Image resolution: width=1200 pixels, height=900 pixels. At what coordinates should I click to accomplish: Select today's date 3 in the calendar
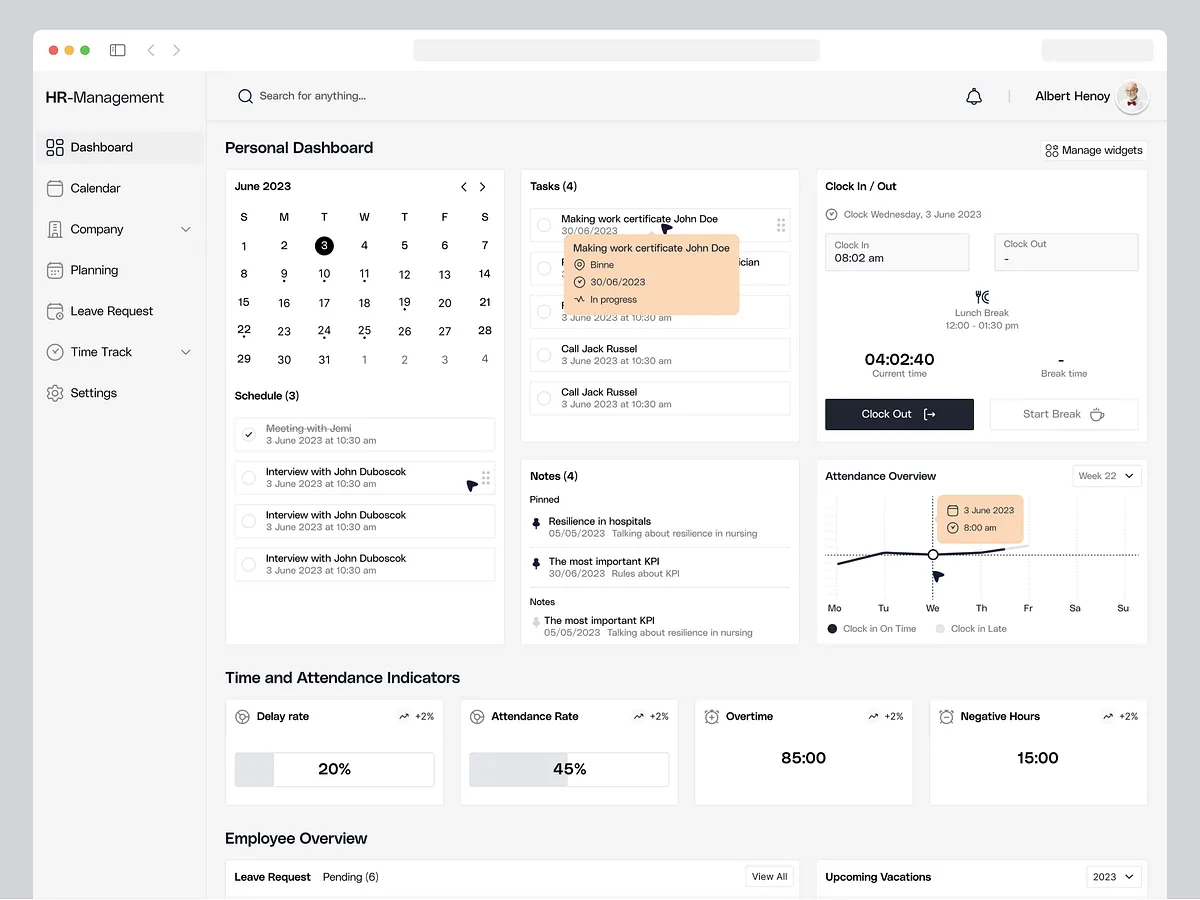pyautogui.click(x=324, y=245)
